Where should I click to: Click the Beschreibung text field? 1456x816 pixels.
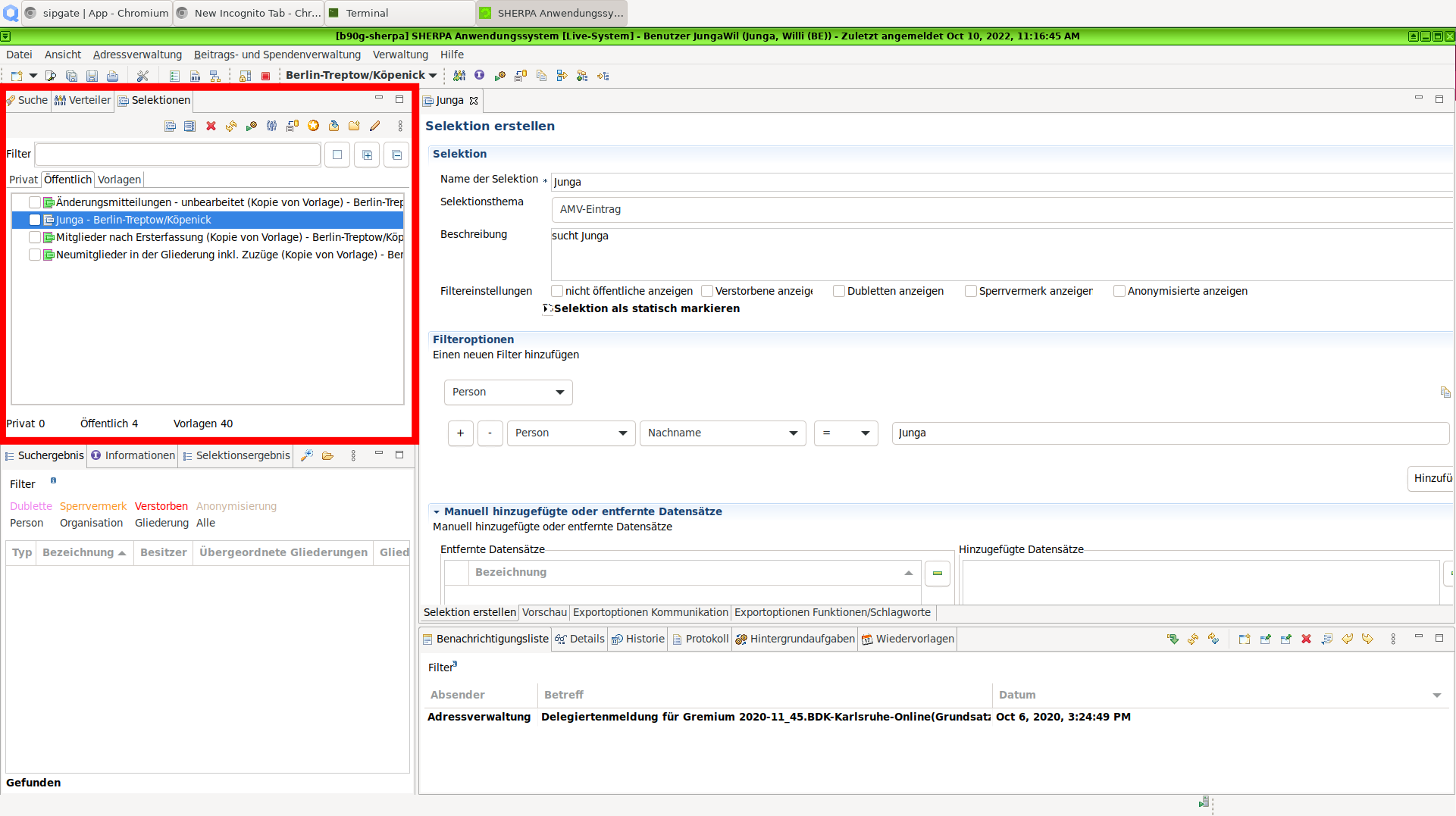coord(1000,254)
